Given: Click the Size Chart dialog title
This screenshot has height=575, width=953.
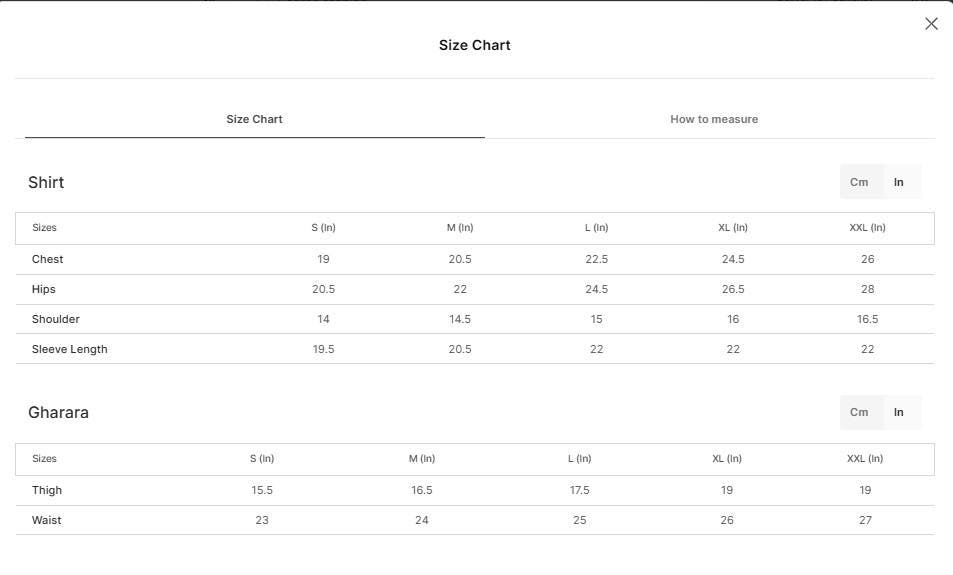Looking at the screenshot, I should pos(475,45).
